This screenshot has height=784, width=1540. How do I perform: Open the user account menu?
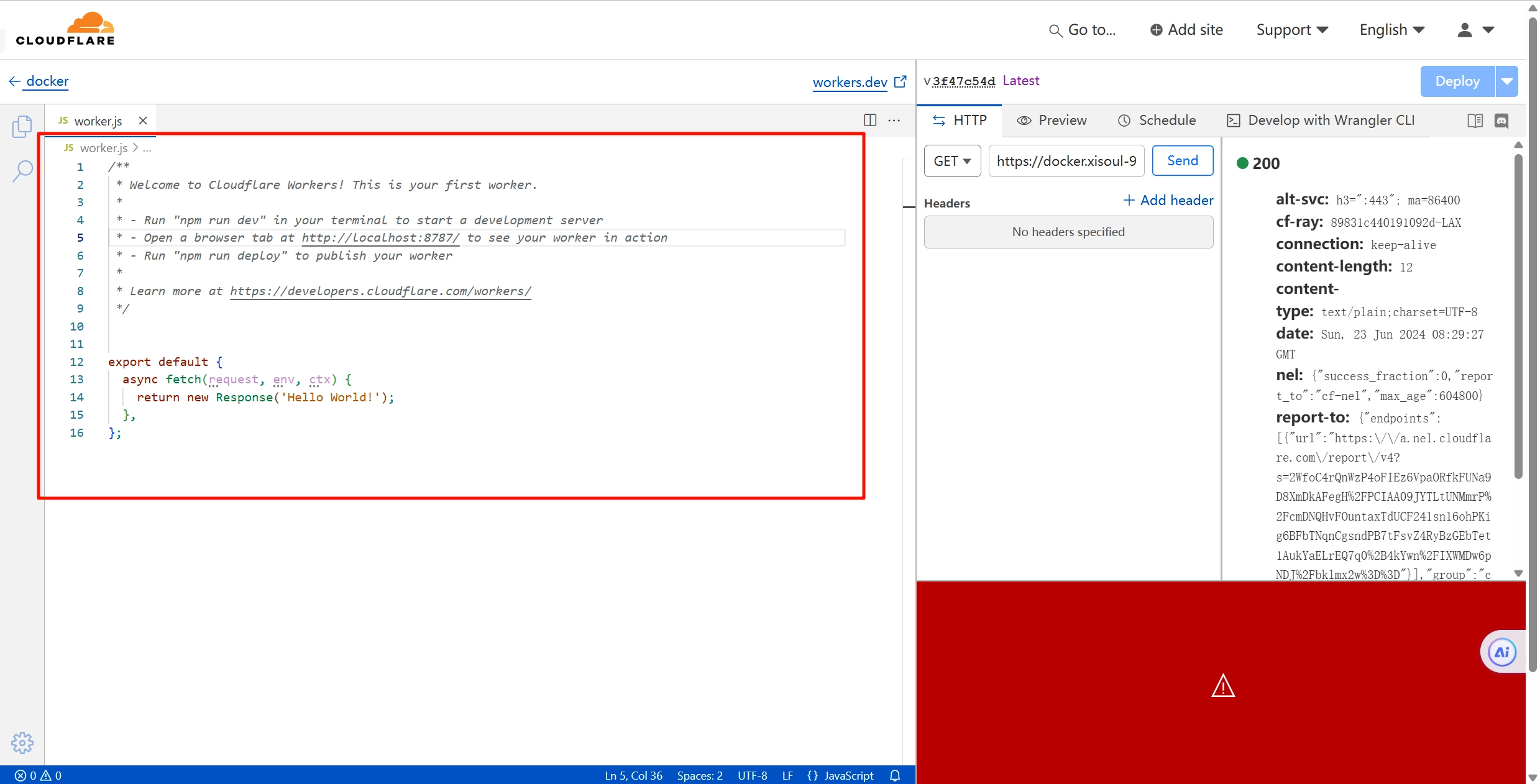pyautogui.click(x=1476, y=30)
